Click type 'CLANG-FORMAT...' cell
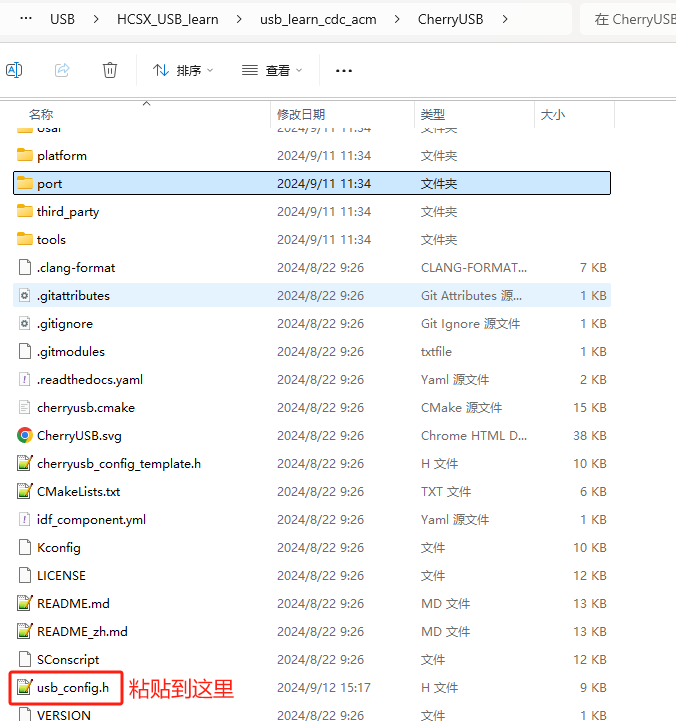The width and height of the screenshot is (676, 721). [x=474, y=268]
